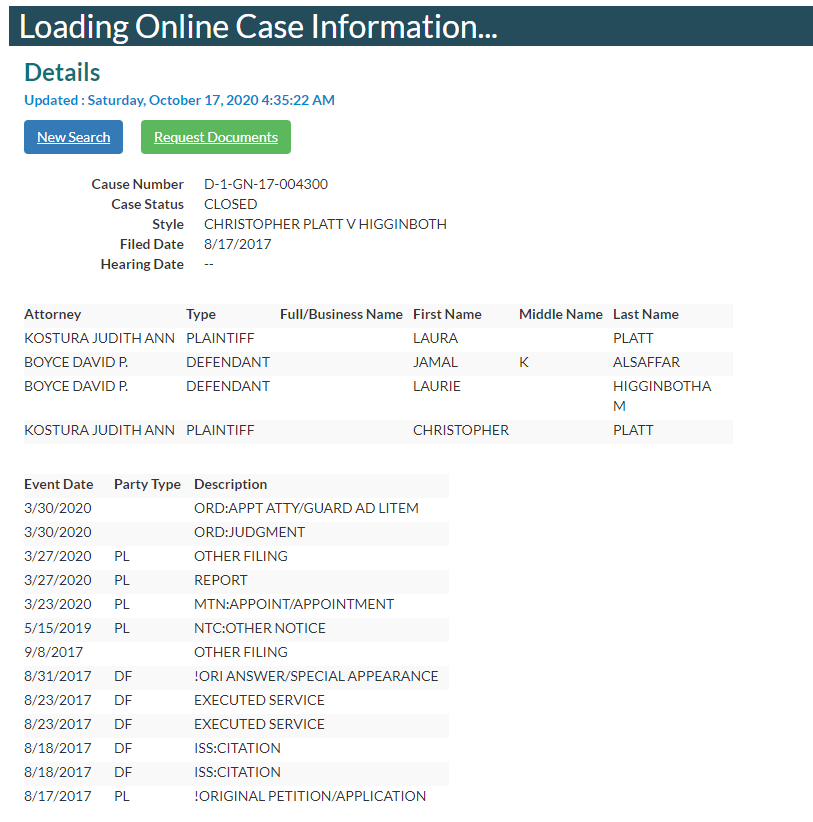Image resolution: width=813 pixels, height=822 pixels.
Task: Click event date 5/15/2019
Action: [x=58, y=628]
